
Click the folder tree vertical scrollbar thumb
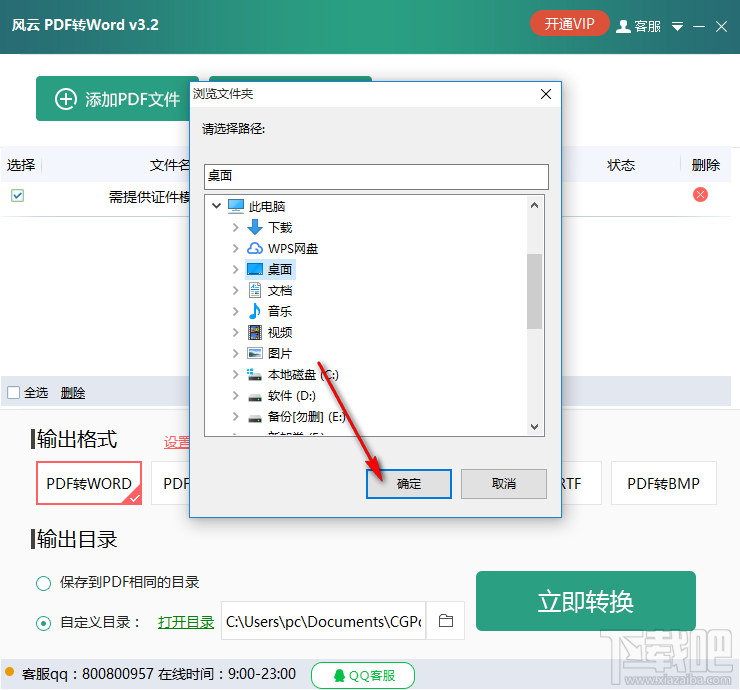(x=534, y=291)
